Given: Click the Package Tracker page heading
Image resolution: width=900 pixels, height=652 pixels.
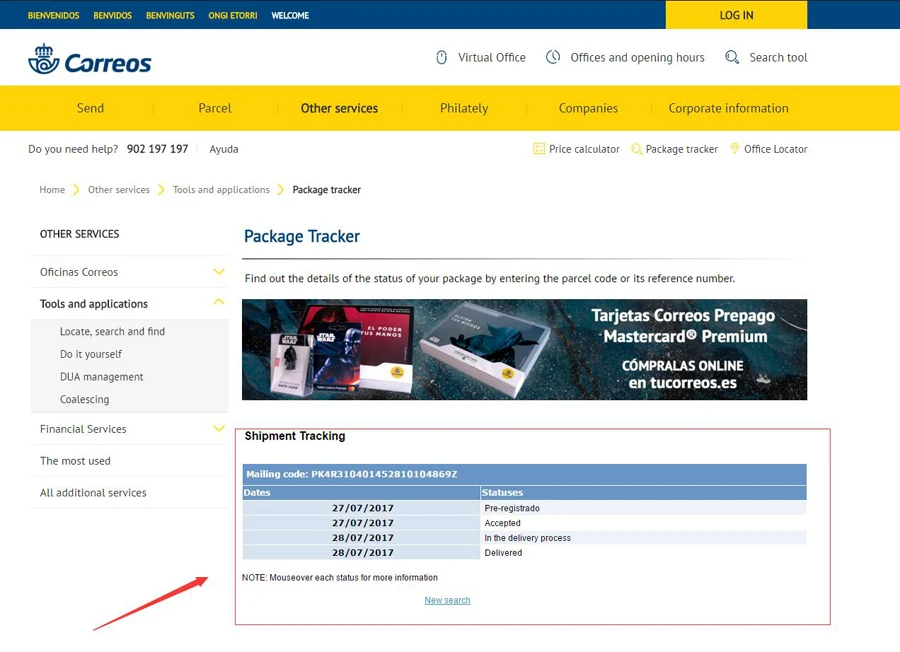Looking at the screenshot, I should coord(302,236).
